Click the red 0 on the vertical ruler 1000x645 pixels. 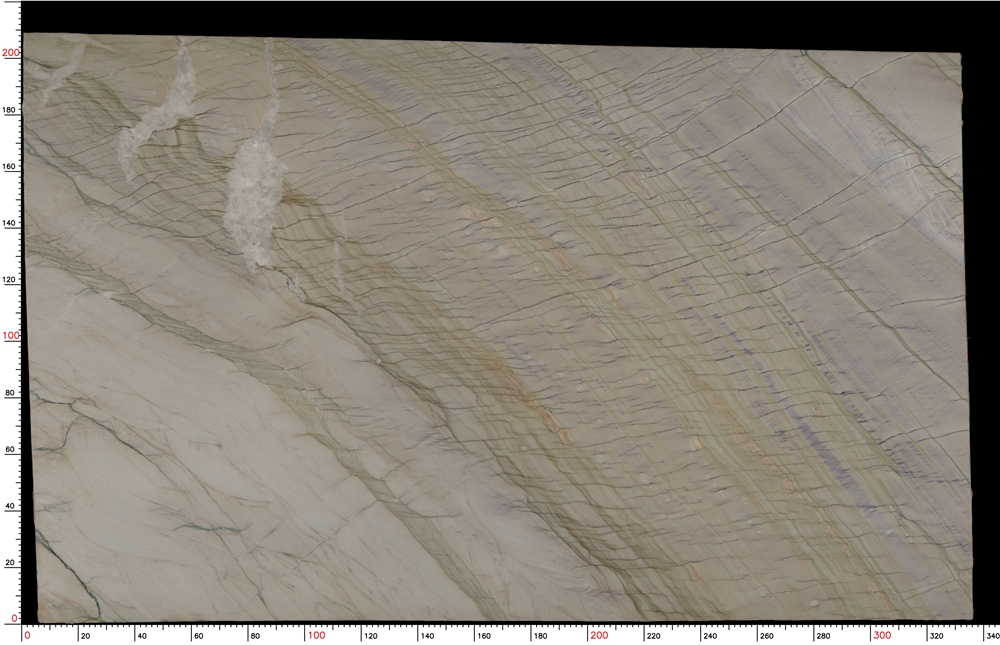click(15, 618)
